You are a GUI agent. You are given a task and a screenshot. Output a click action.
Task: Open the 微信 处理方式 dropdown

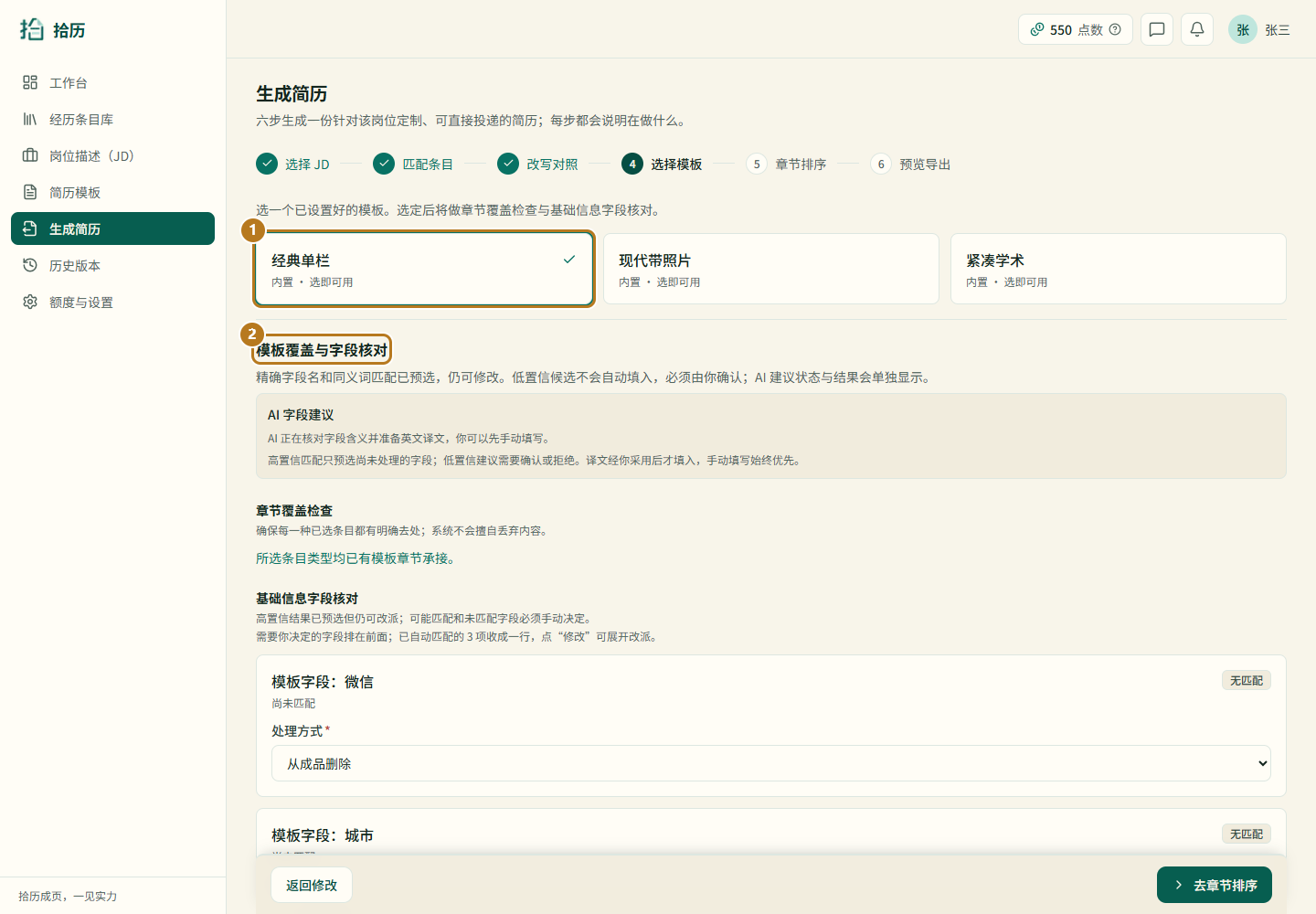tap(771, 763)
